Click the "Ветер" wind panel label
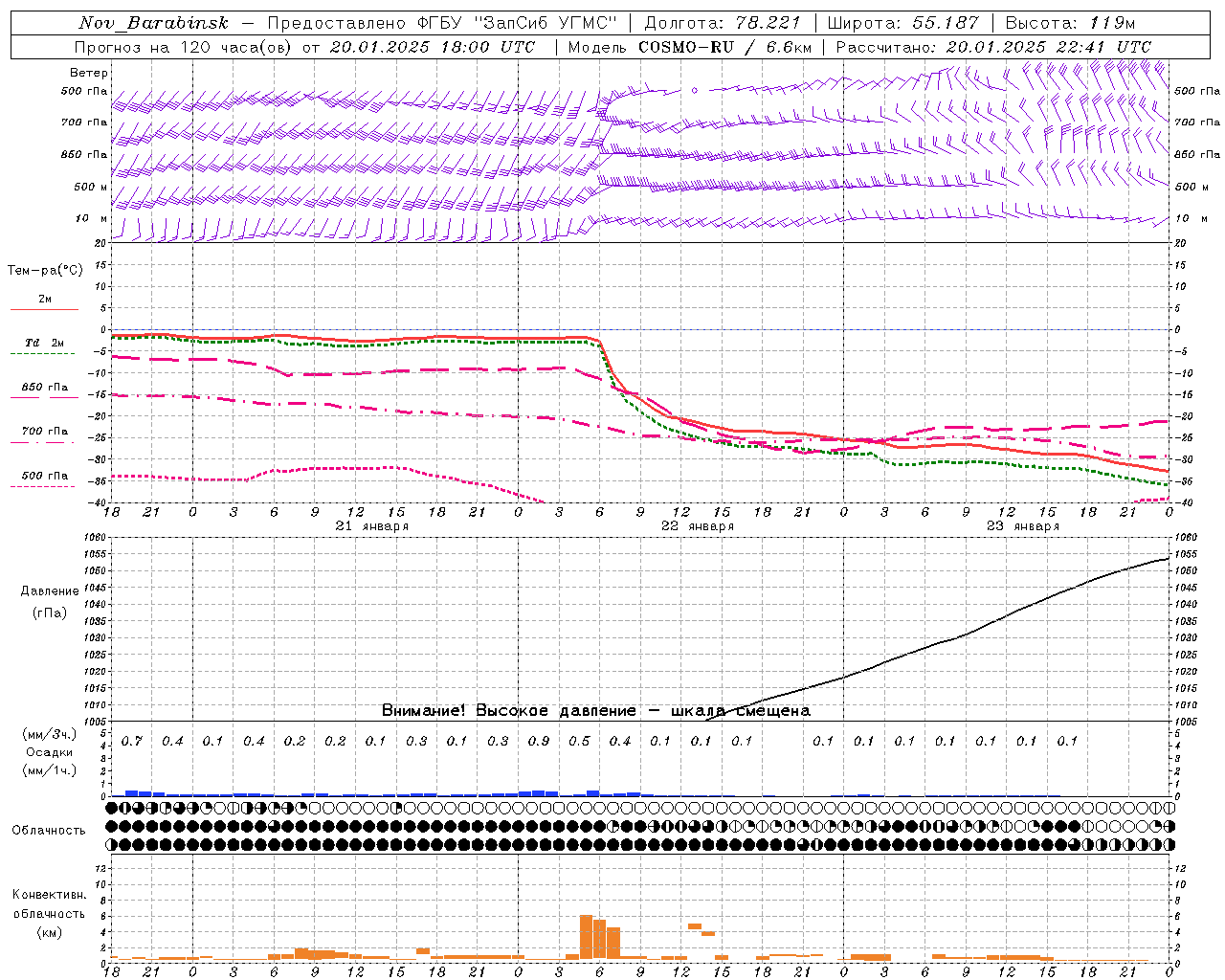Viewport: 1225px width, 980px height. [x=89, y=73]
